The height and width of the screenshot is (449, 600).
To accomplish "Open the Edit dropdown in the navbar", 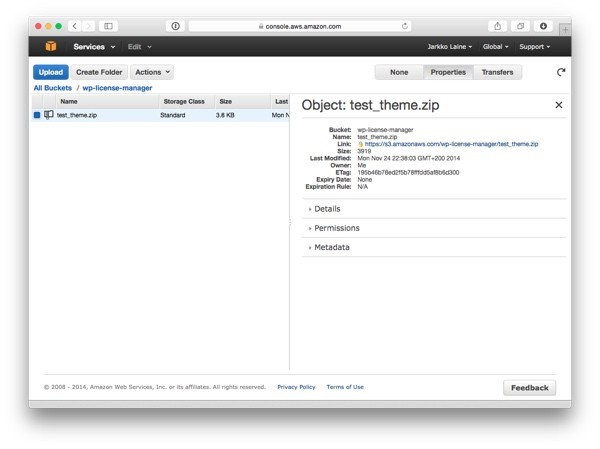I will point(140,47).
